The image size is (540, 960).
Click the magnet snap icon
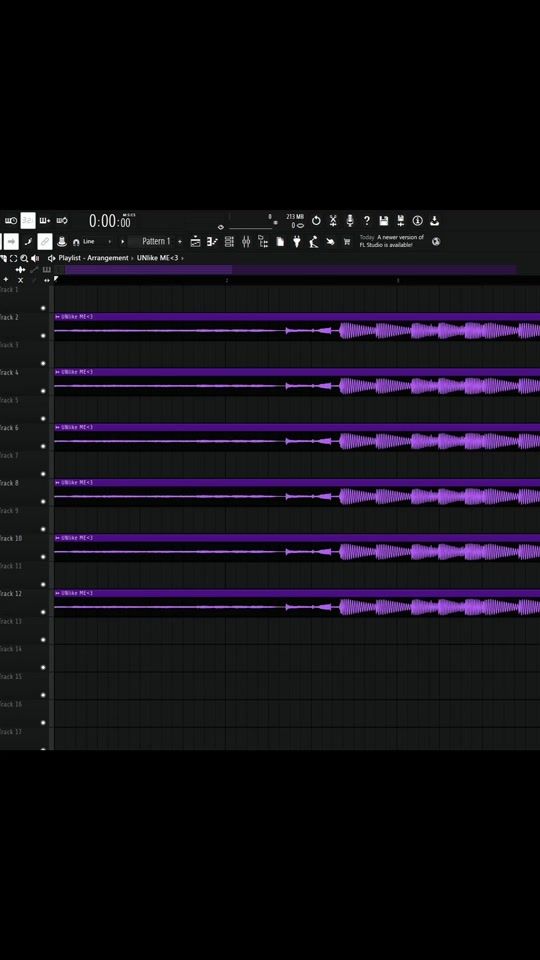pos(76,242)
